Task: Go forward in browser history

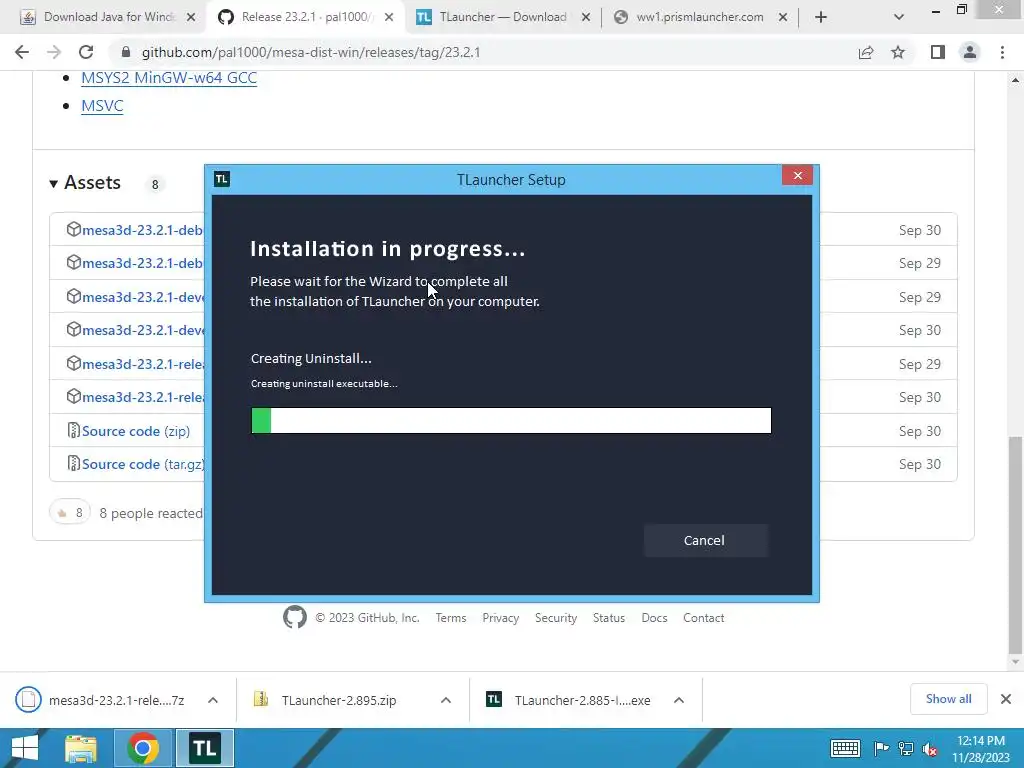Action: click(x=54, y=52)
